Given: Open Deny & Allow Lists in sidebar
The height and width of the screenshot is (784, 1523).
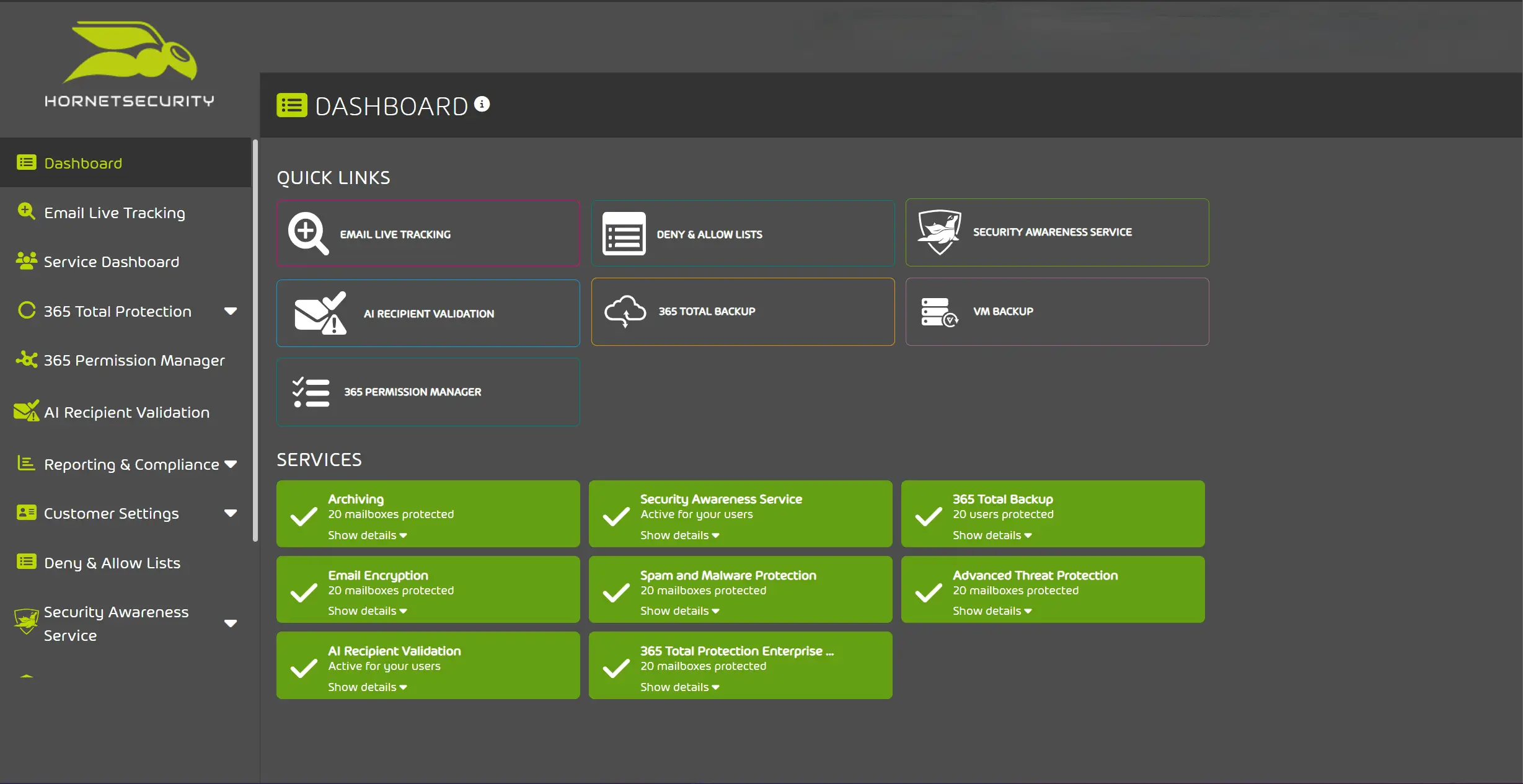Looking at the screenshot, I should (x=126, y=563).
